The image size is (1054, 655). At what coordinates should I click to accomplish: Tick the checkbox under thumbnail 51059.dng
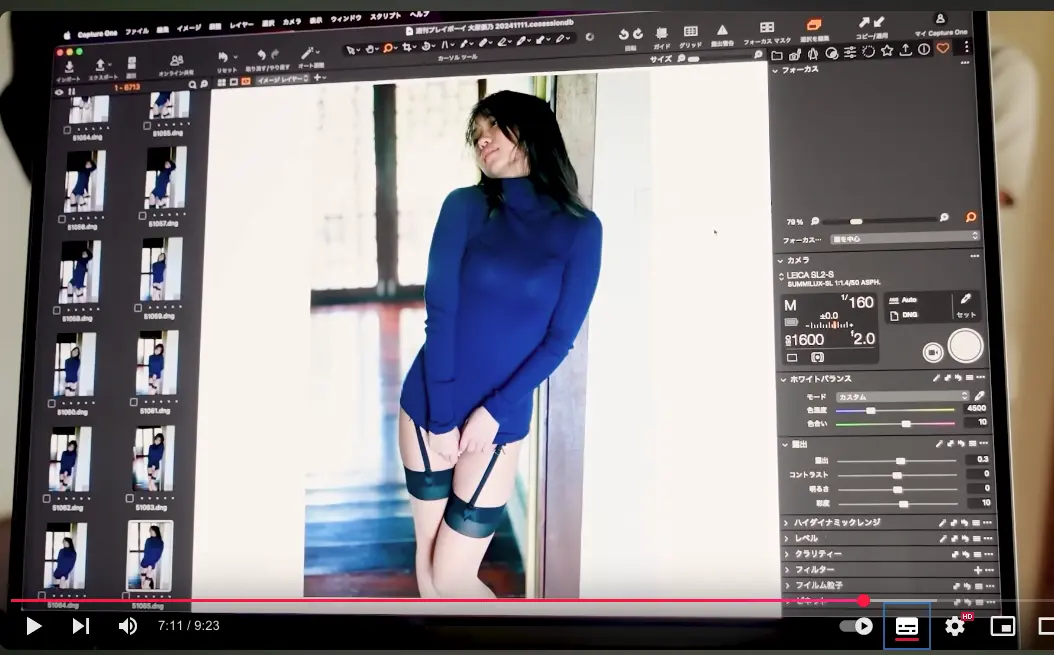click(138, 308)
